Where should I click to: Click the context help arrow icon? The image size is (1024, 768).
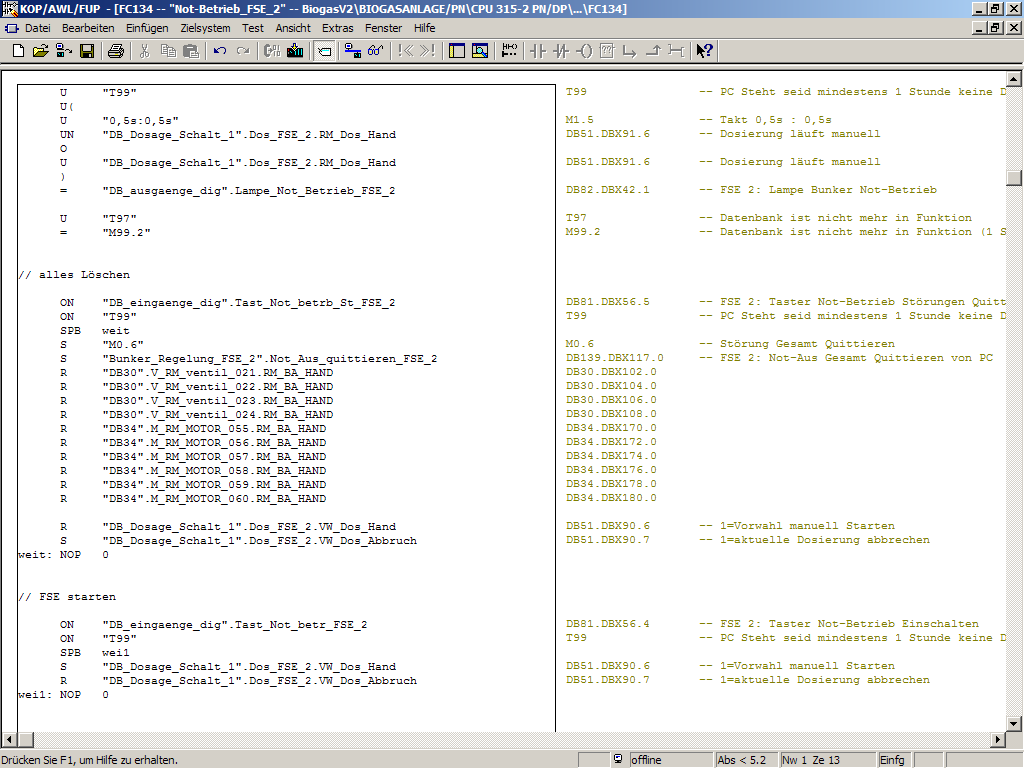(x=704, y=50)
